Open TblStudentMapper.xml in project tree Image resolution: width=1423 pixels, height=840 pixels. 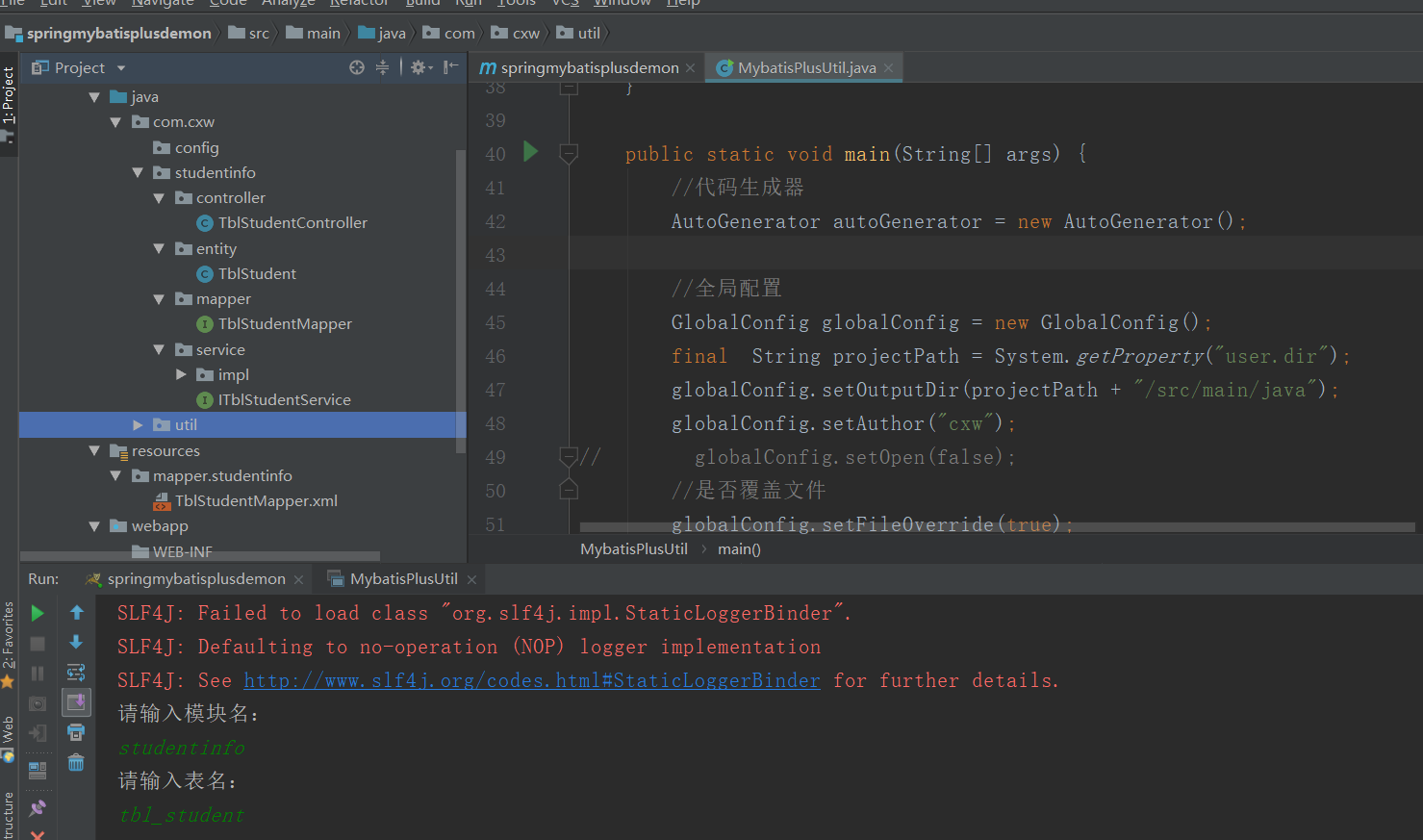[x=256, y=501]
